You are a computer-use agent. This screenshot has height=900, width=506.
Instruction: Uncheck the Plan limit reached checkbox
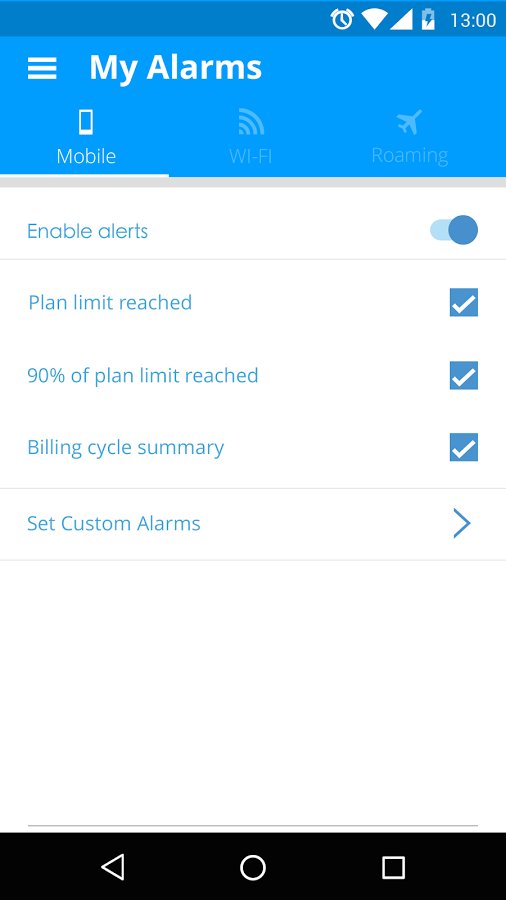464,302
